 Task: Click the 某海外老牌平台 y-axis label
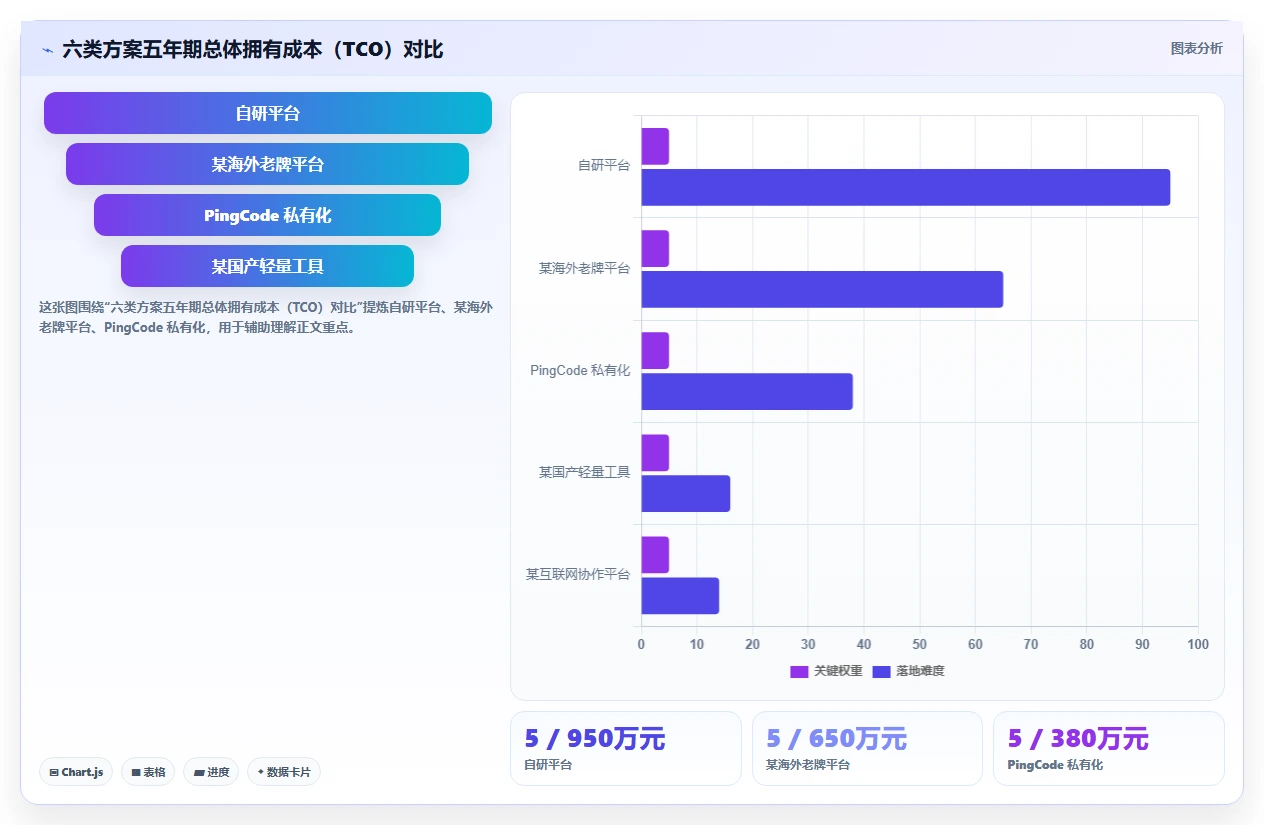click(585, 268)
